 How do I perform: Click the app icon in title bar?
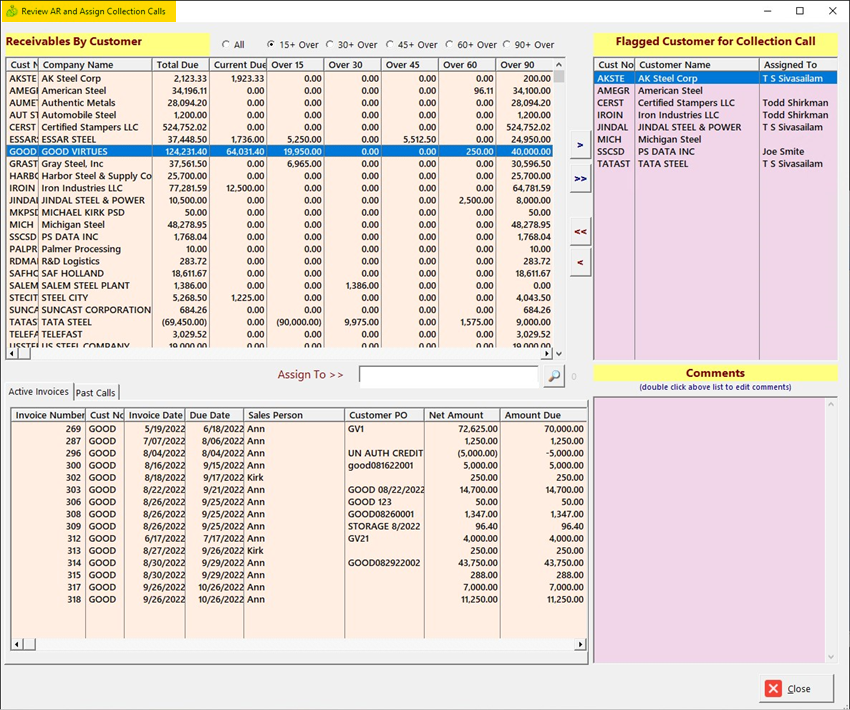(11, 11)
